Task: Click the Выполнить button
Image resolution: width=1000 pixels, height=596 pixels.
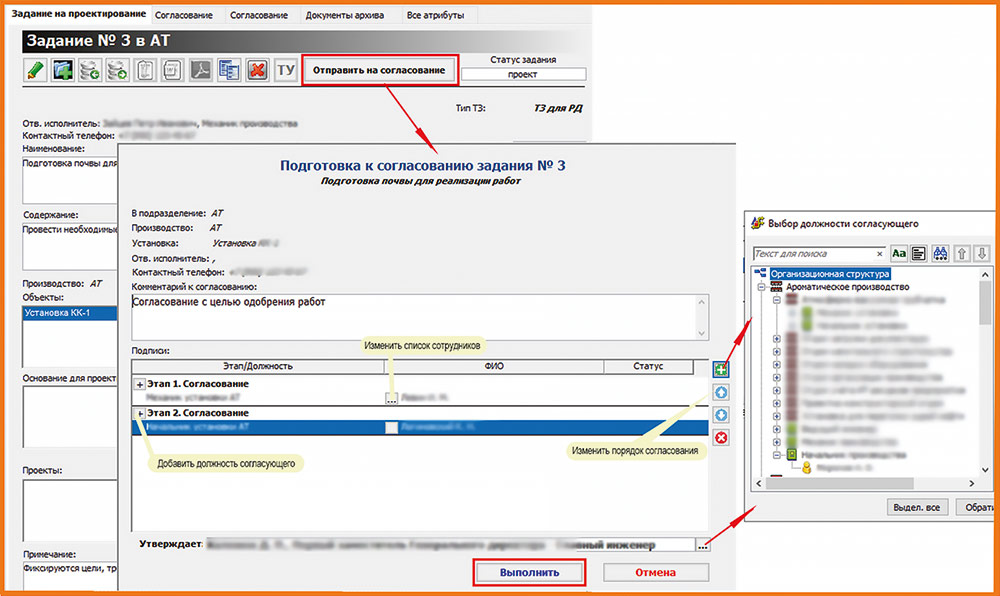Action: click(x=528, y=573)
